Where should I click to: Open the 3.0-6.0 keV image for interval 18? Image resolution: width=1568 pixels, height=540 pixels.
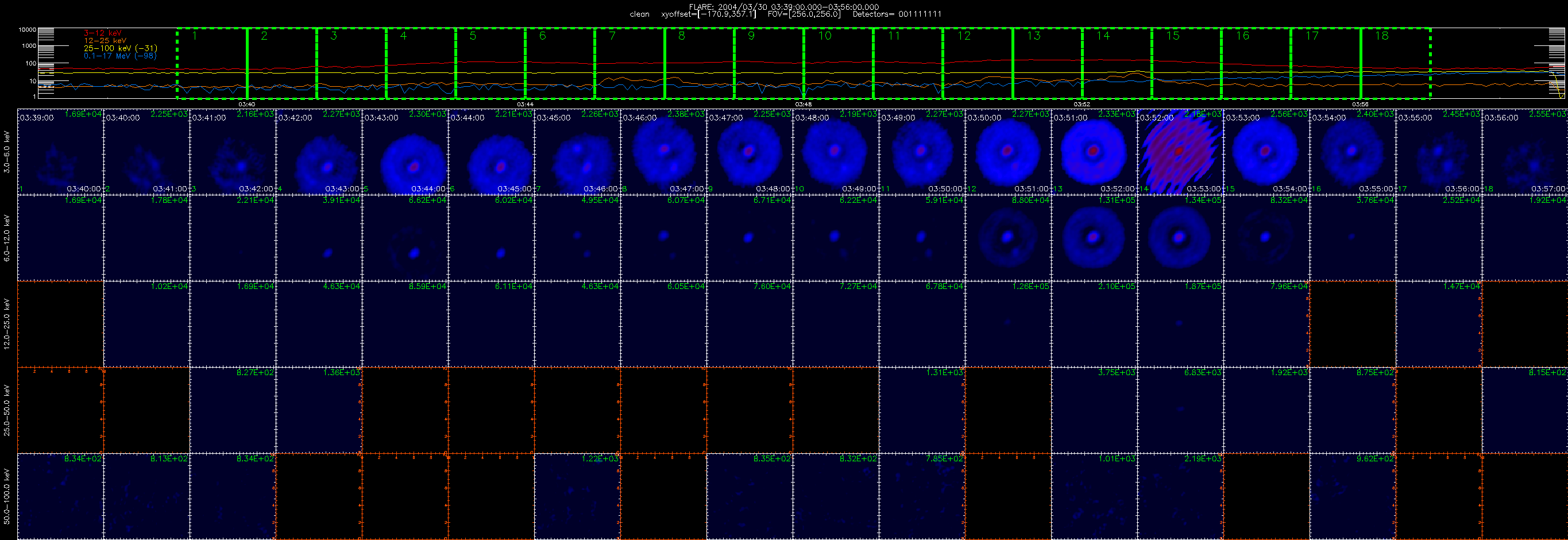coord(1525,152)
